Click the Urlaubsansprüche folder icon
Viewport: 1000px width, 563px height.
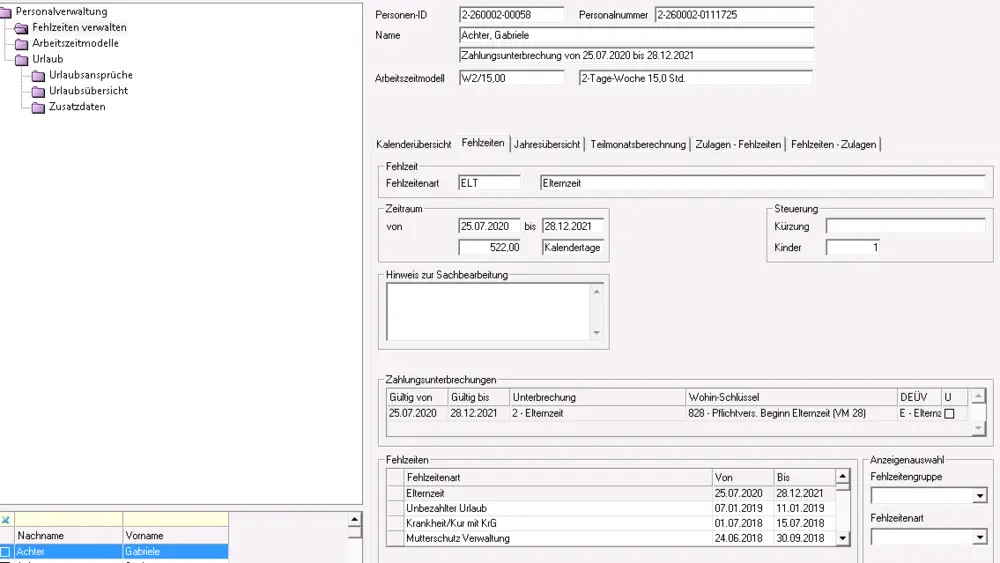click(x=38, y=76)
